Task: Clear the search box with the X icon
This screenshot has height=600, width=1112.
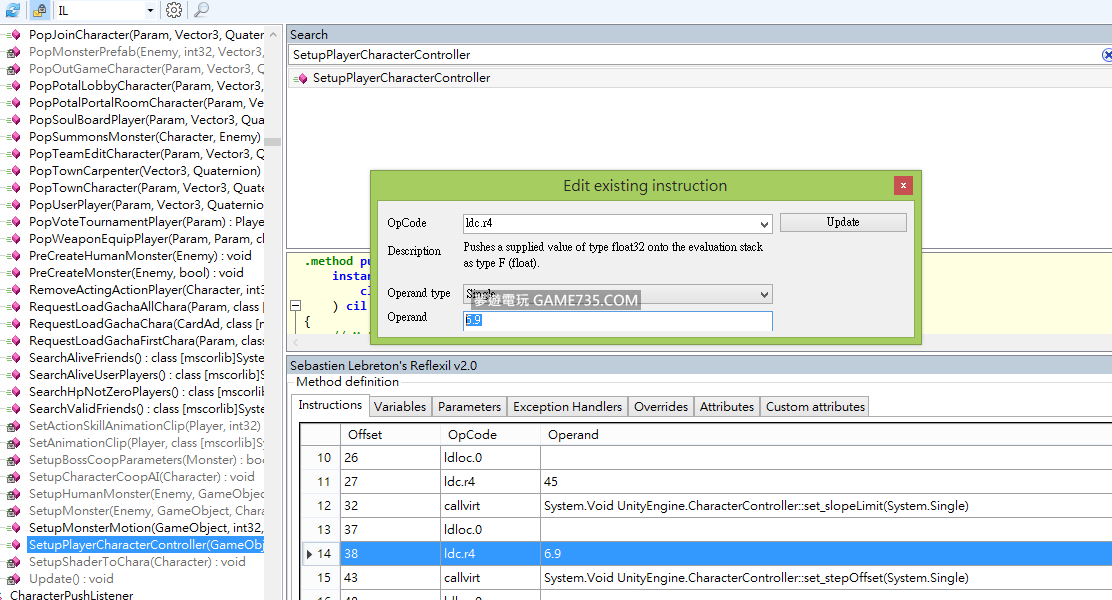Action: [x=1106, y=55]
